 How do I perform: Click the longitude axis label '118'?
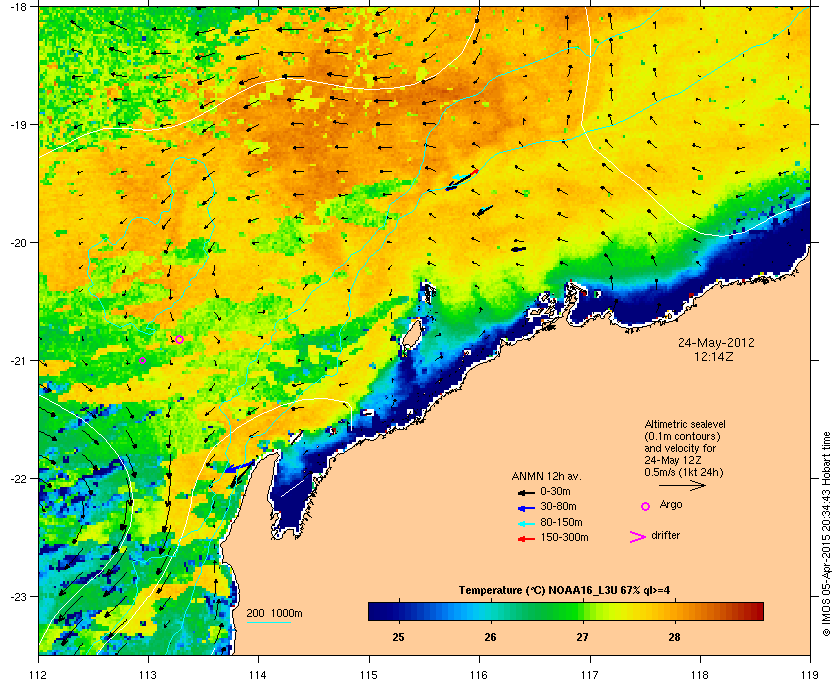click(700, 674)
